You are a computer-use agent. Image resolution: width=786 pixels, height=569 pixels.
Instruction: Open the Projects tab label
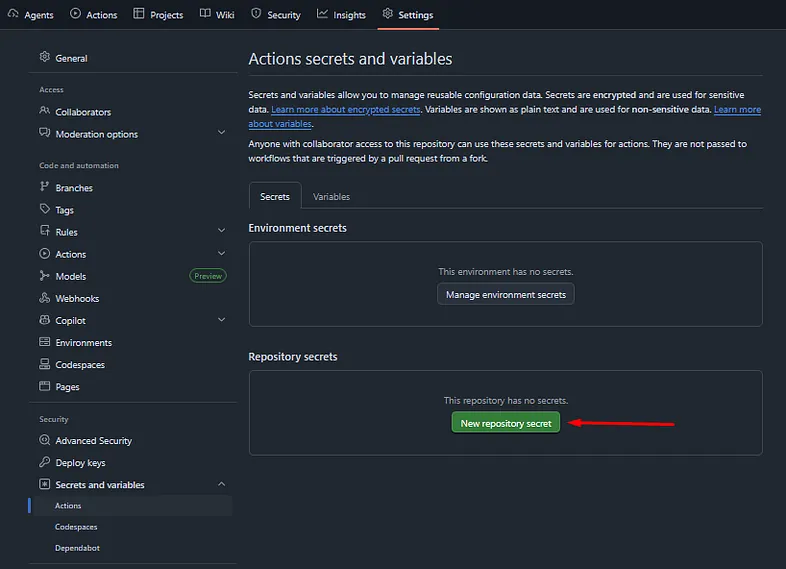pyautogui.click(x=166, y=16)
